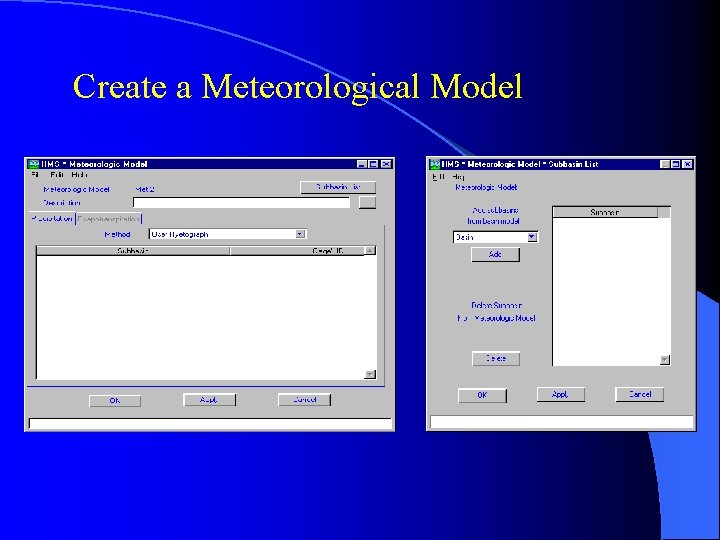Click Apply in Meteorologic Model window
This screenshot has height=540, width=720.
pyautogui.click(x=209, y=400)
